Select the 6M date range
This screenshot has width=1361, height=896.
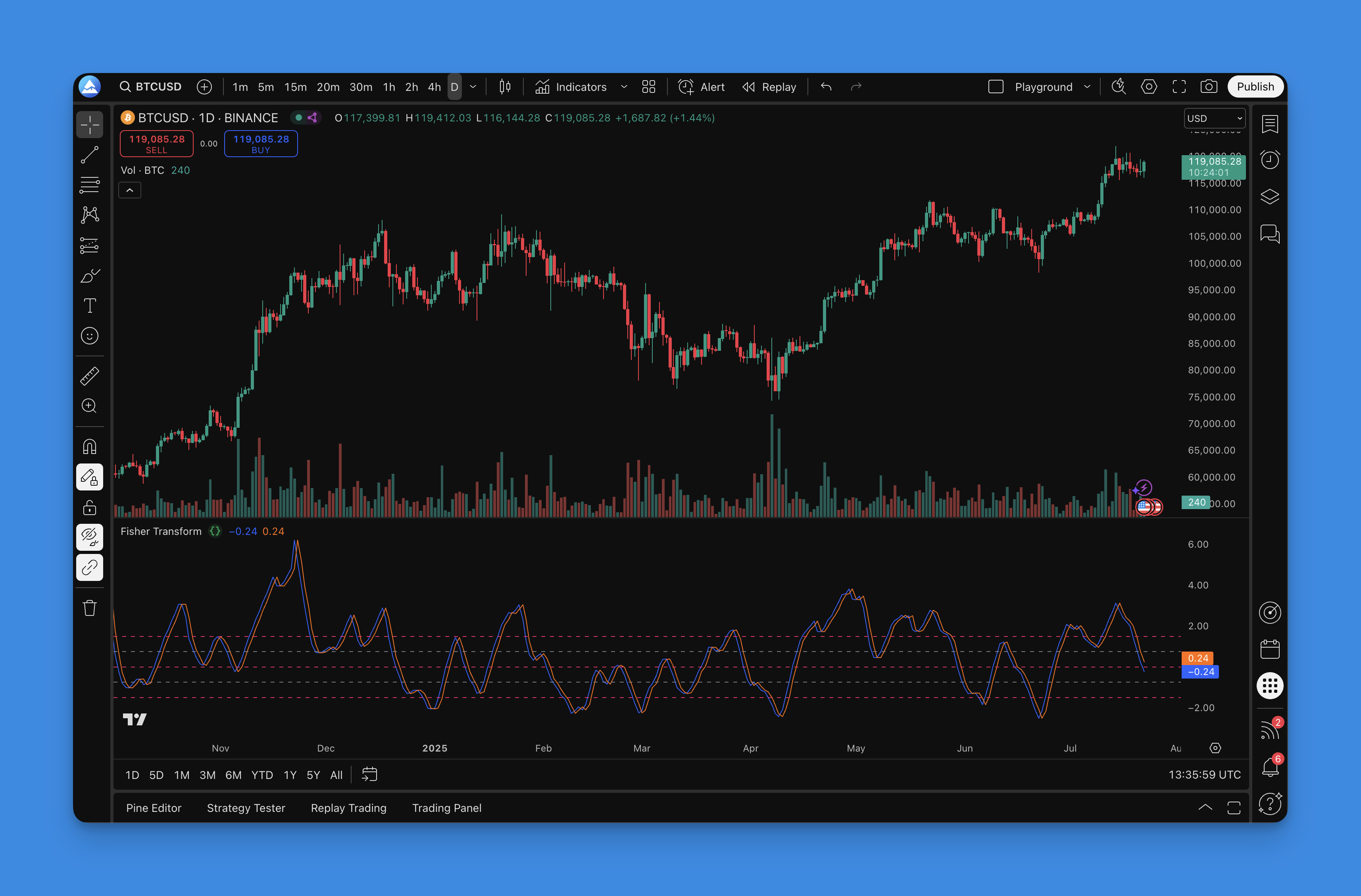[233, 775]
